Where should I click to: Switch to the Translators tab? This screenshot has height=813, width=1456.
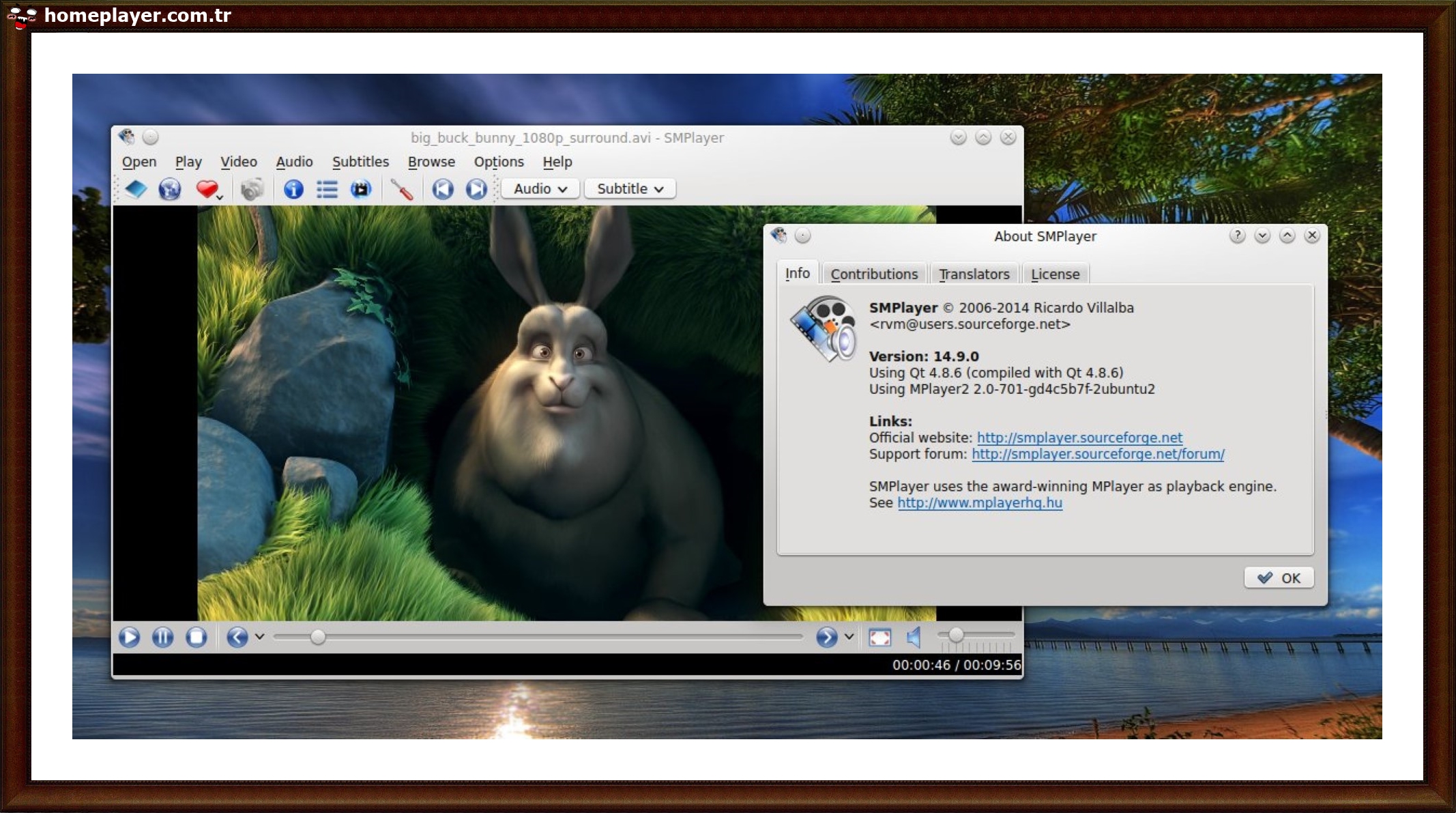point(974,274)
